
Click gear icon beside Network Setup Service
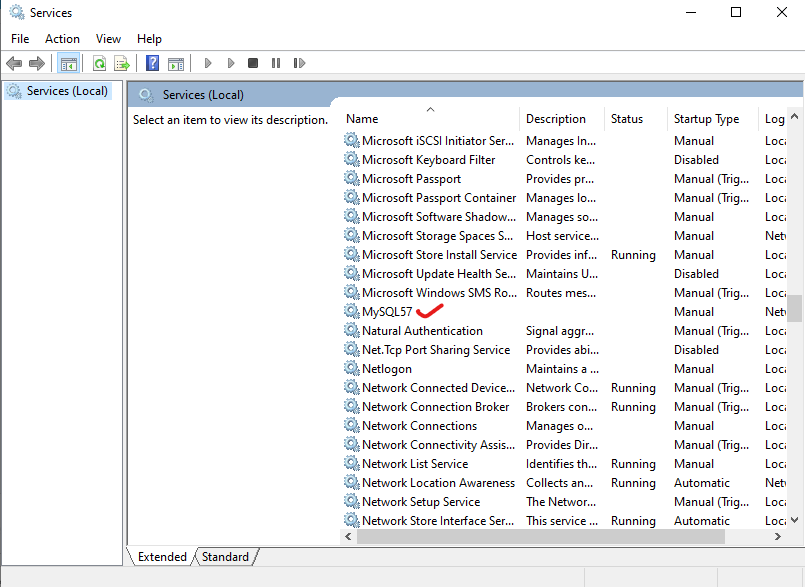pos(352,501)
